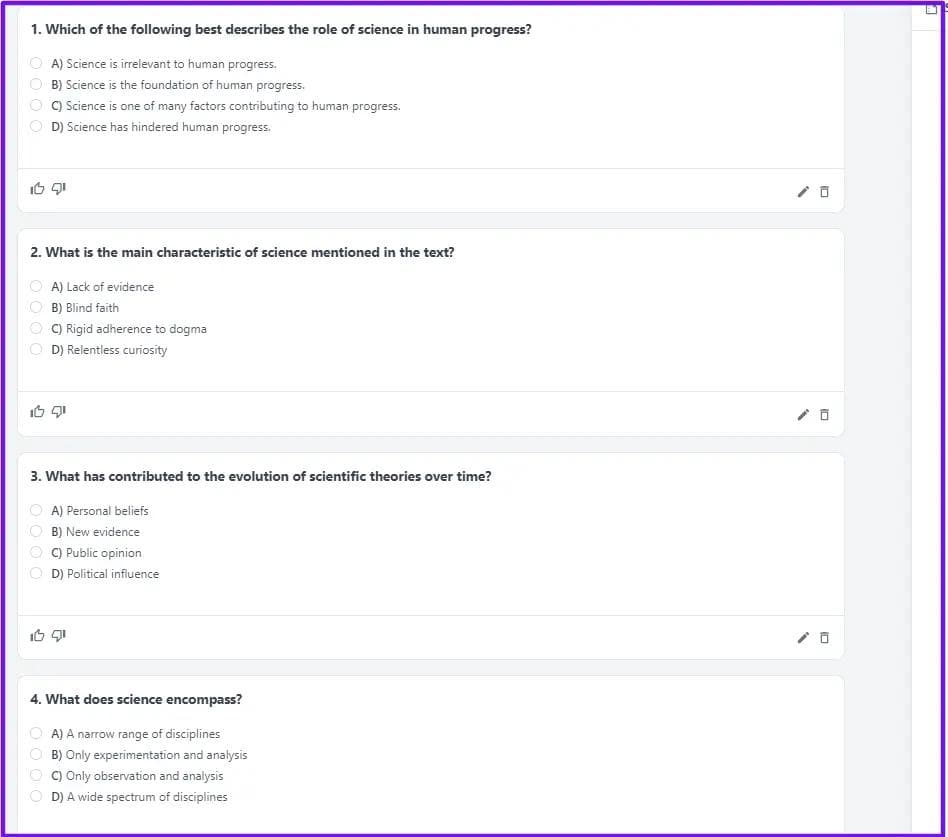The width and height of the screenshot is (948, 837).
Task: Delete question 2 with trash icon
Action: [x=824, y=414]
